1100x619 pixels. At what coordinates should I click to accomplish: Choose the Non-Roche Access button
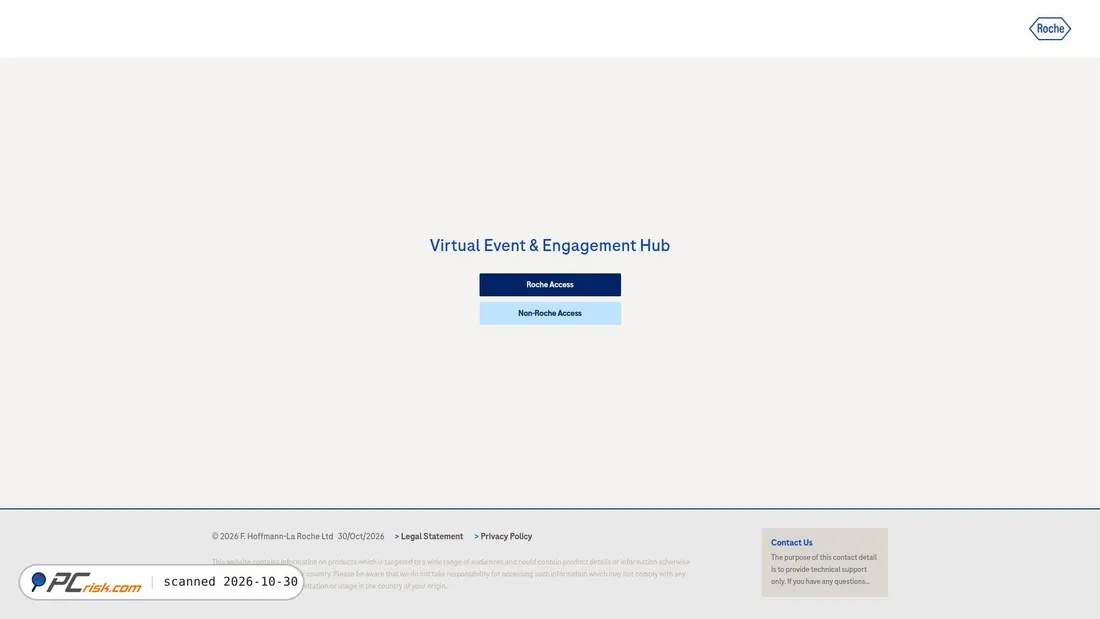549,313
